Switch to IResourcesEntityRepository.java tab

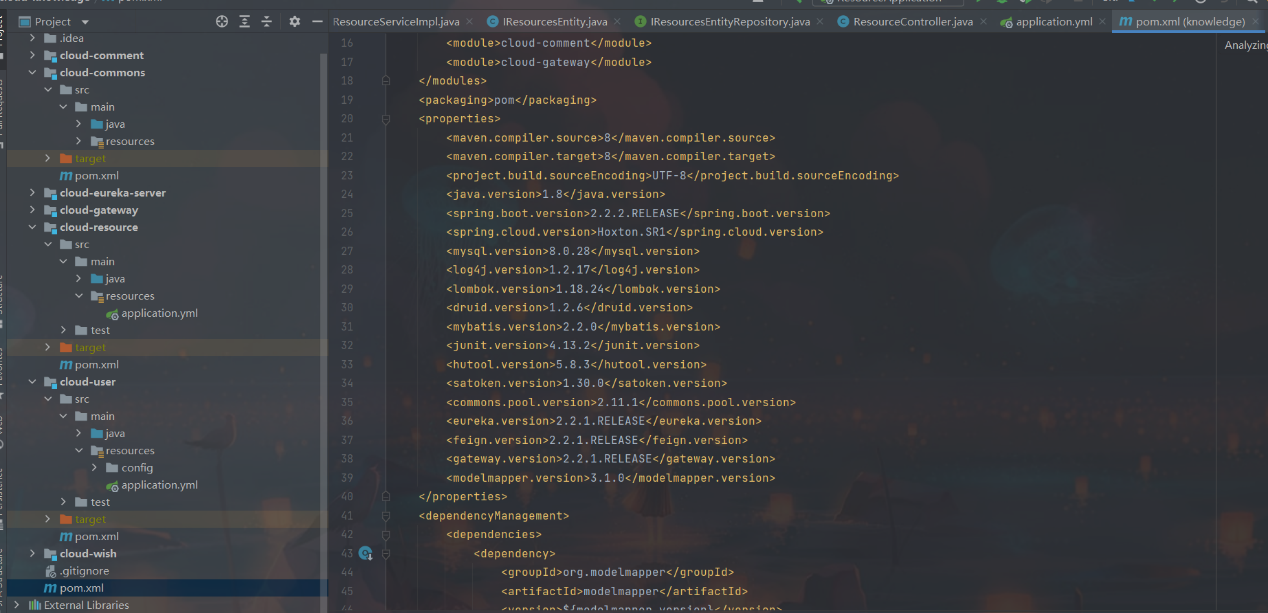(x=730, y=22)
